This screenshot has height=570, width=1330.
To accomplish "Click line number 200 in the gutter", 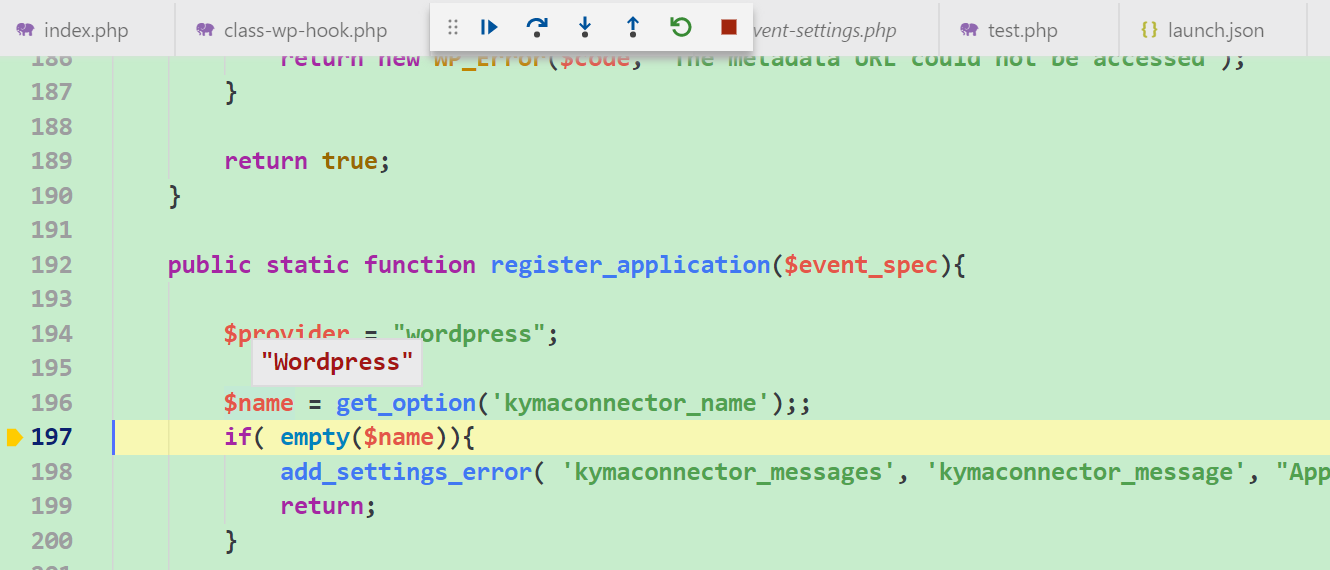I will point(52,541).
